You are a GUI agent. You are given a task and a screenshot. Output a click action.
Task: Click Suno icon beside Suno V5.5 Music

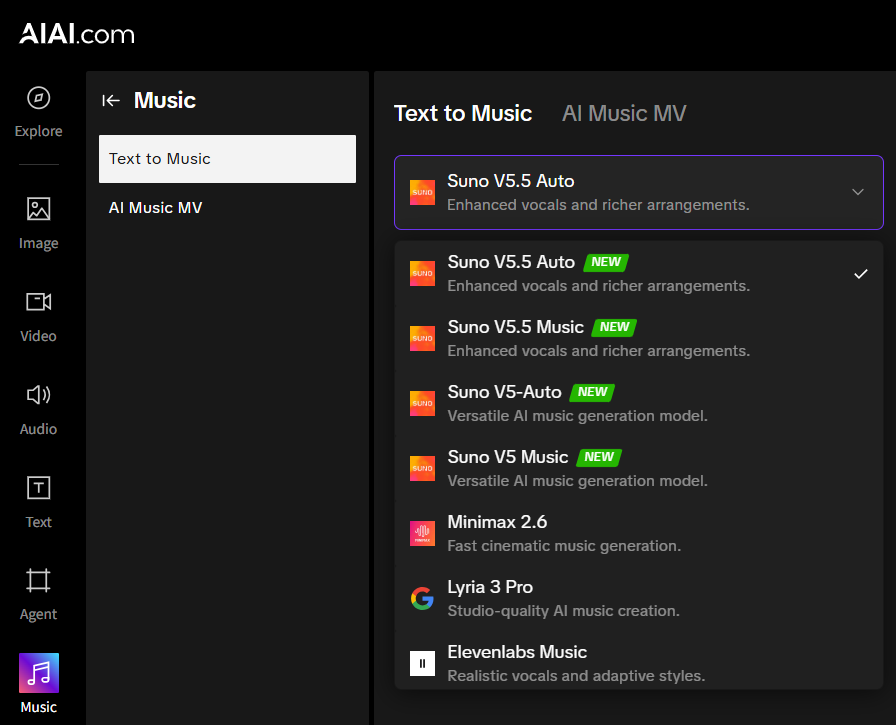pyautogui.click(x=422, y=339)
